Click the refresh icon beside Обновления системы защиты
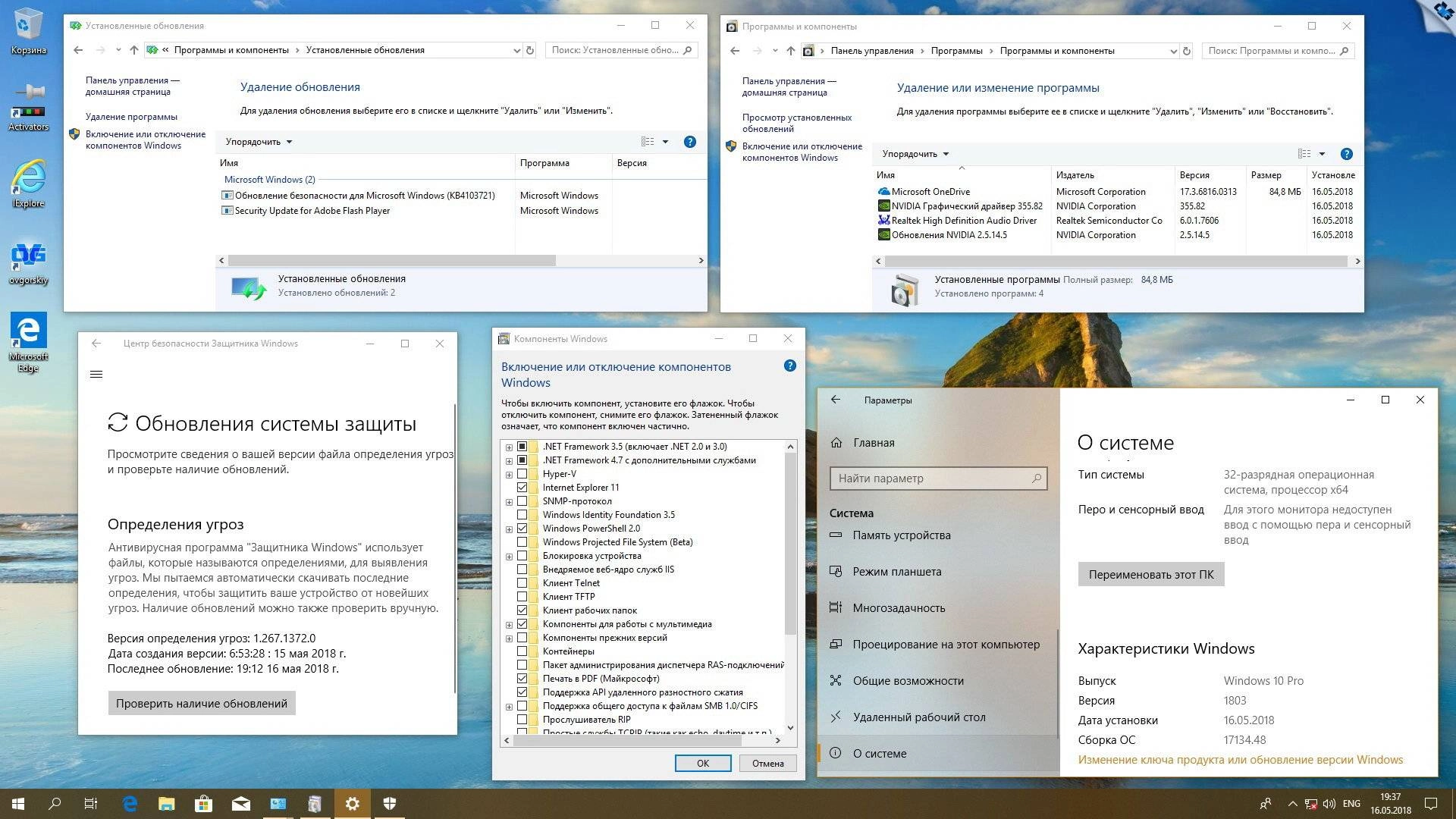 tap(118, 422)
